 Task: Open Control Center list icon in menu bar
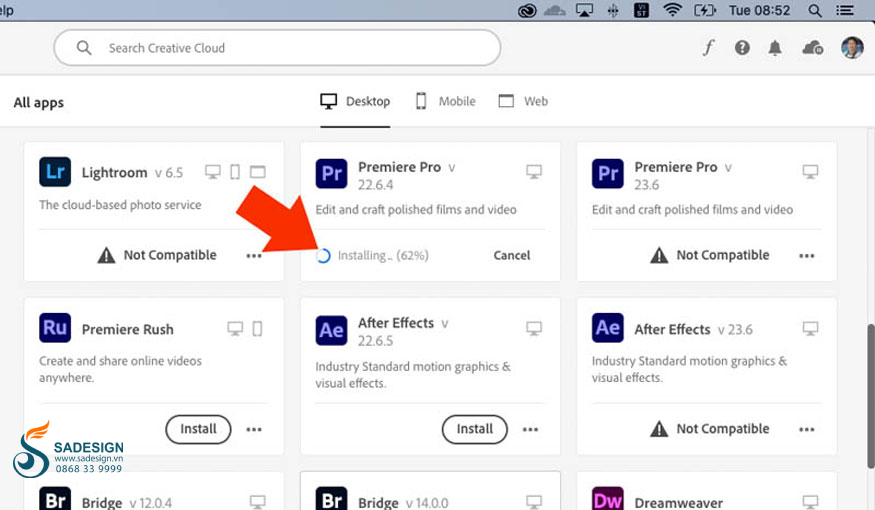coord(844,10)
